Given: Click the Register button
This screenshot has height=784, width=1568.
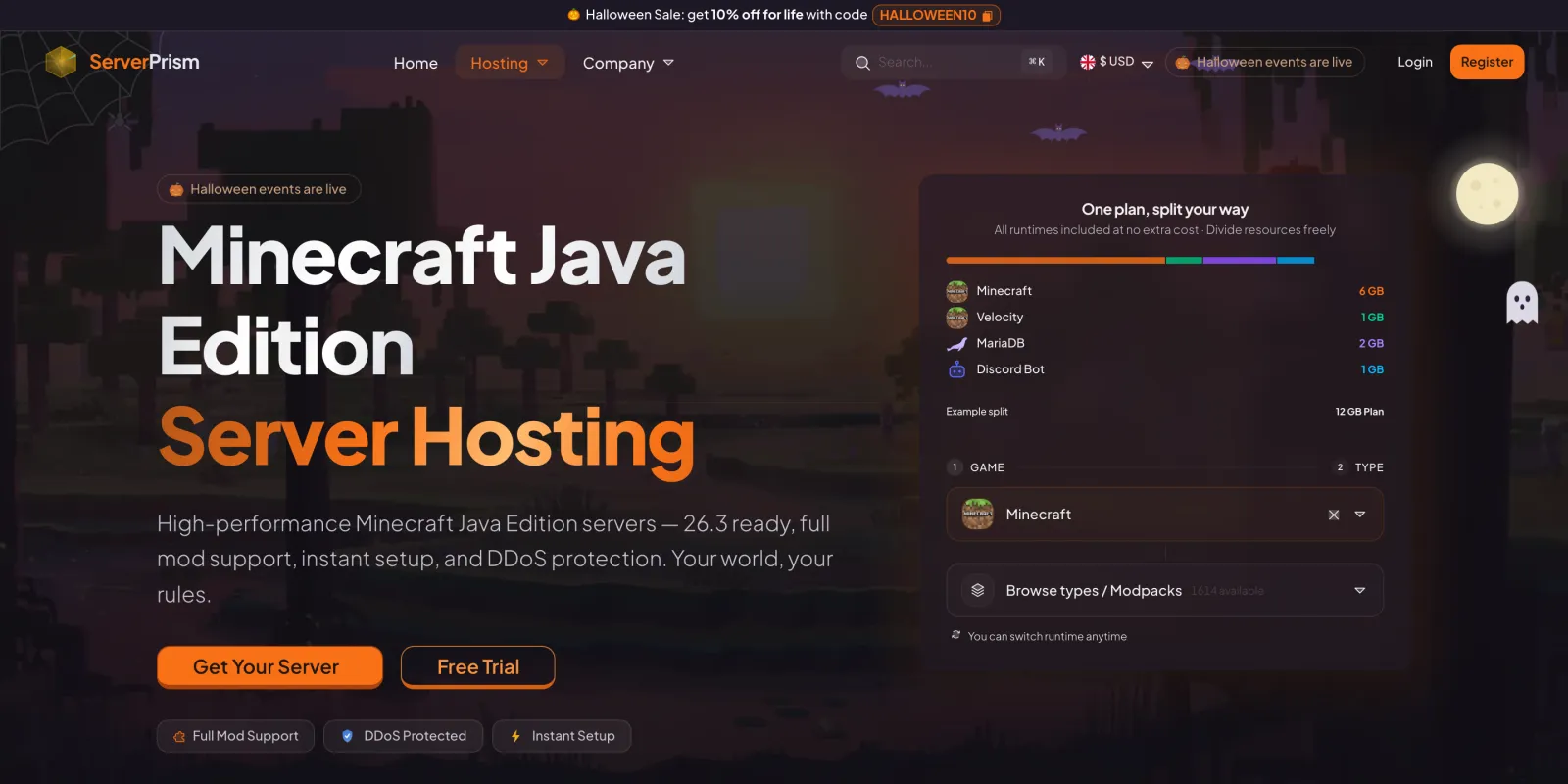Looking at the screenshot, I should (x=1487, y=62).
